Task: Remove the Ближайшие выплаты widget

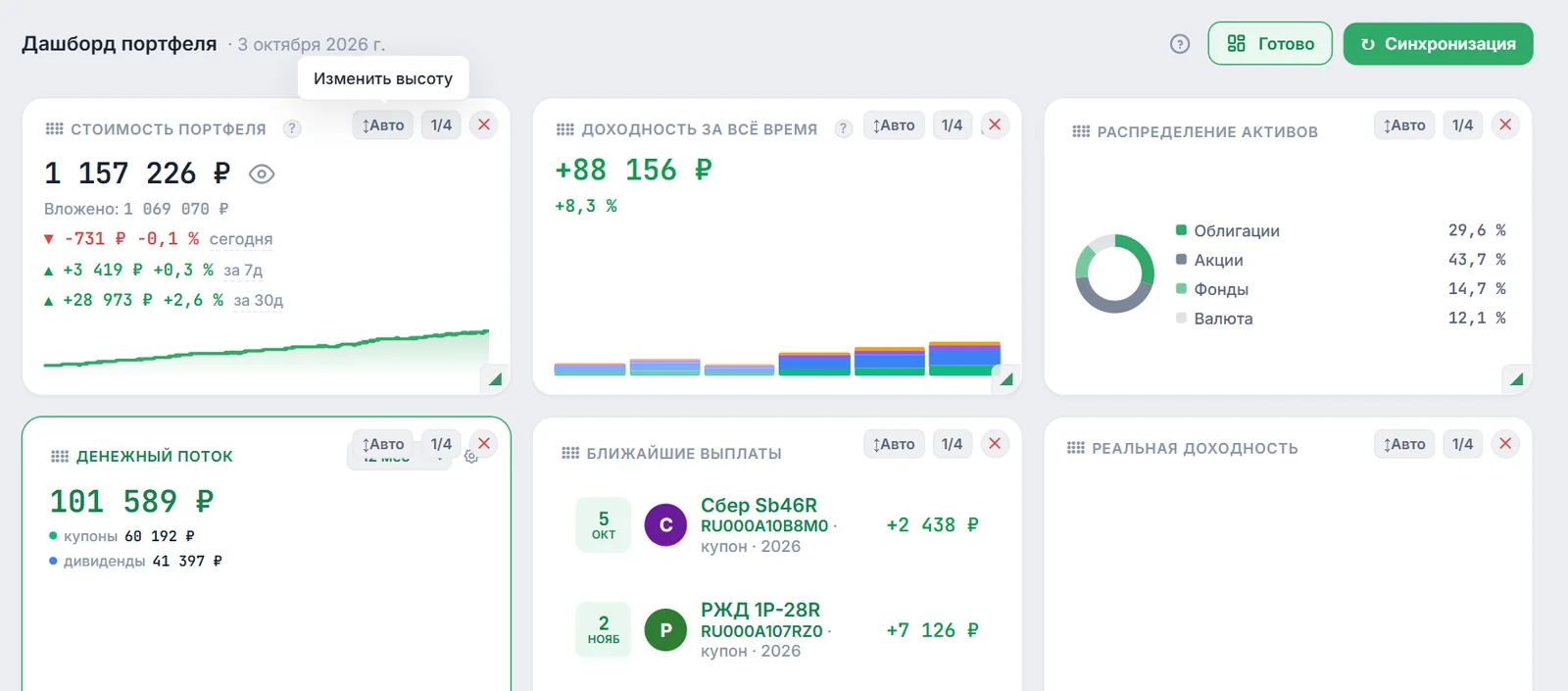Action: (x=995, y=443)
